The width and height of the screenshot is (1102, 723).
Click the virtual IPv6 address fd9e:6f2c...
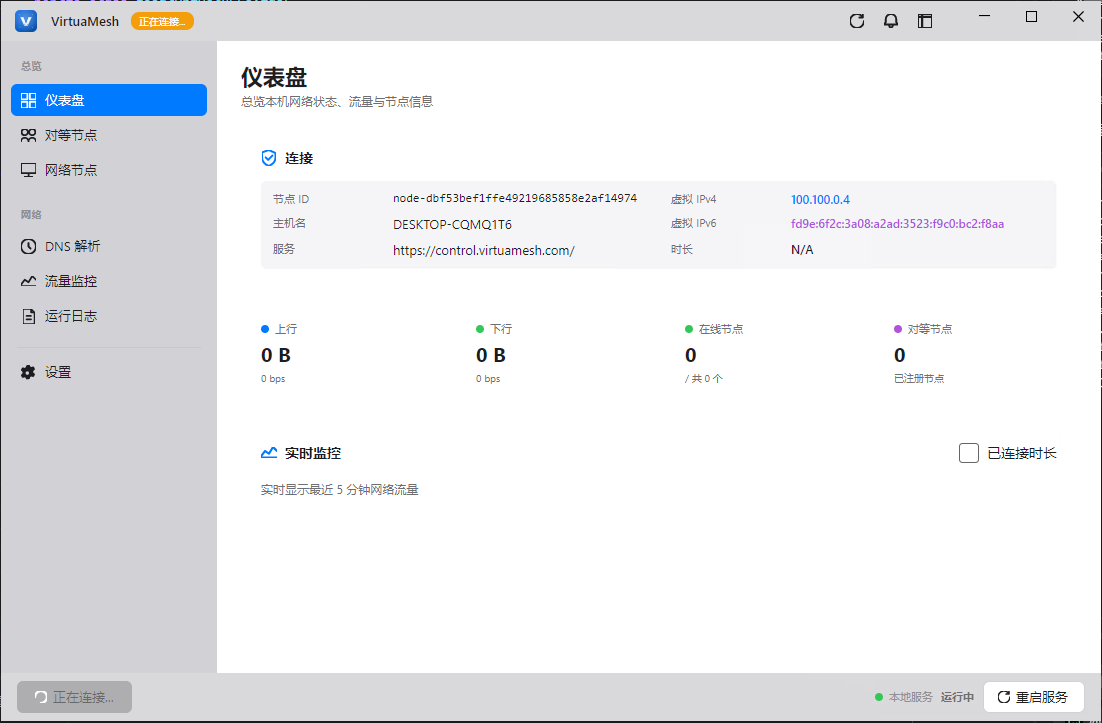(897, 224)
